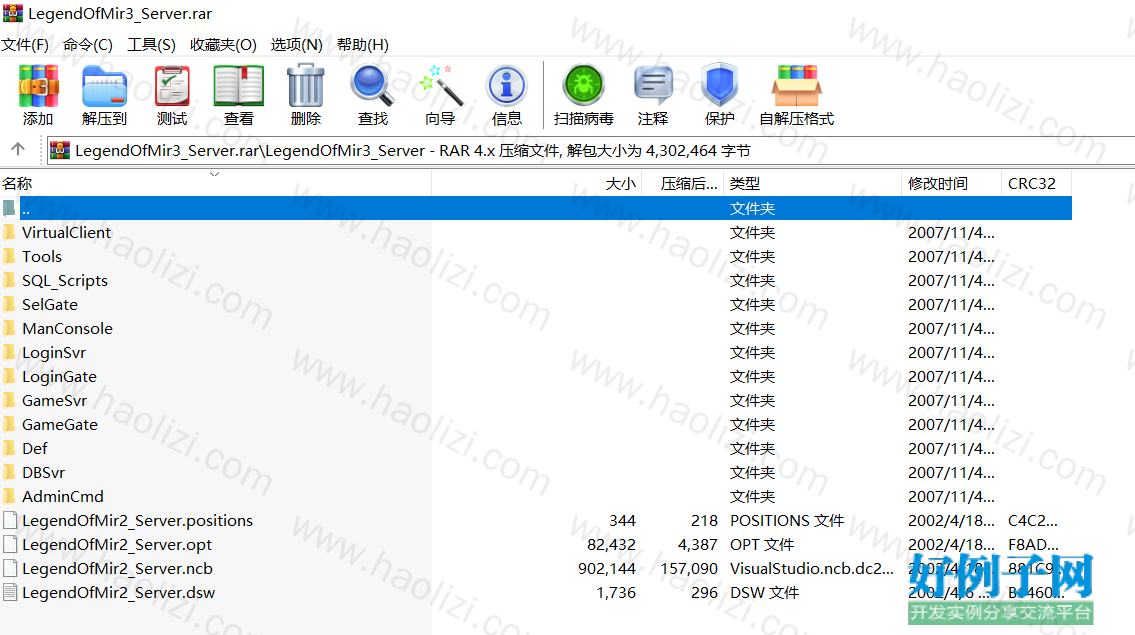The width and height of the screenshot is (1135, 635).
Task: Open the Favorites (收藏夹) menu
Action: pyautogui.click(x=223, y=45)
